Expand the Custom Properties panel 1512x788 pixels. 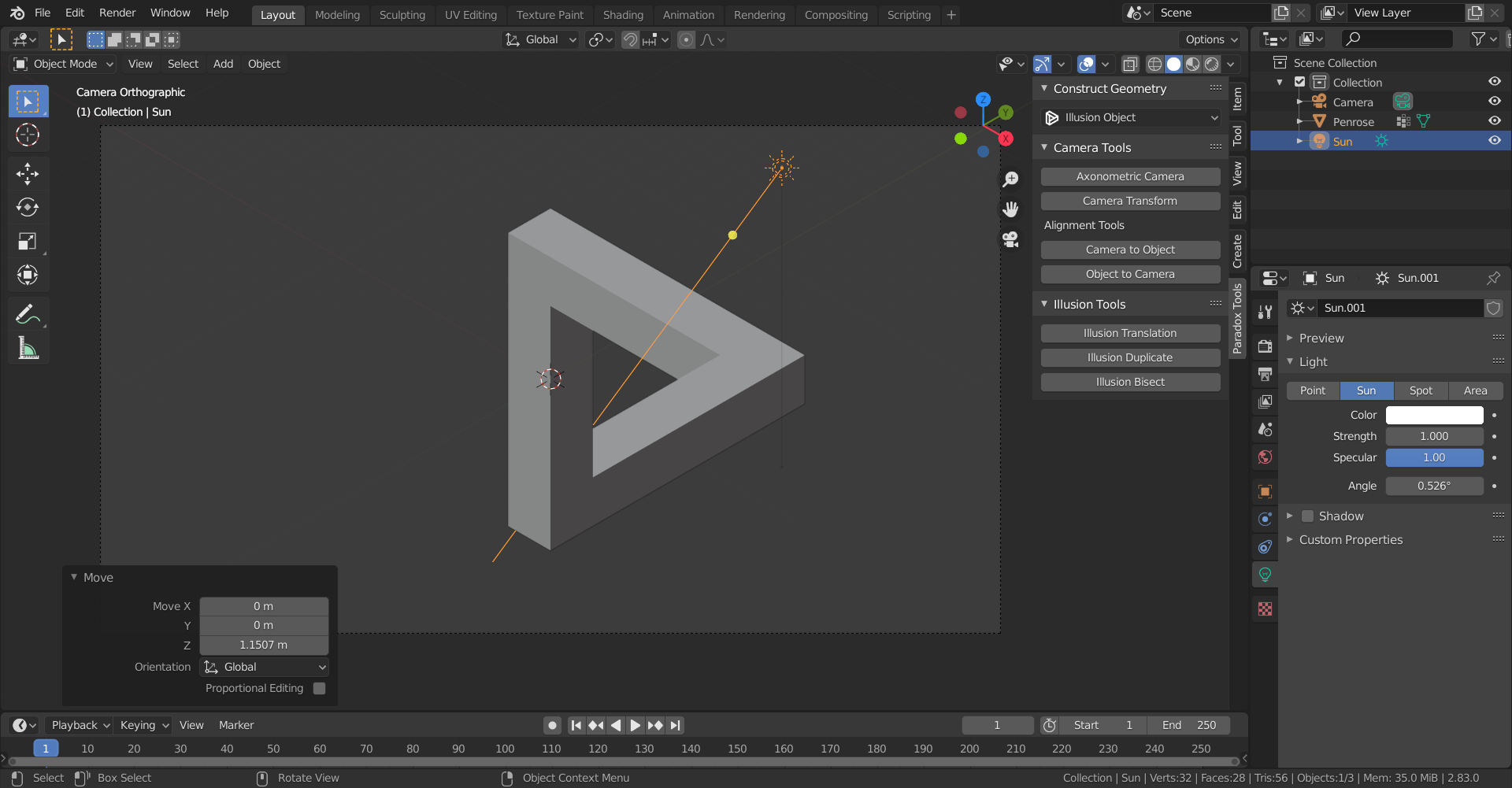(1351, 540)
